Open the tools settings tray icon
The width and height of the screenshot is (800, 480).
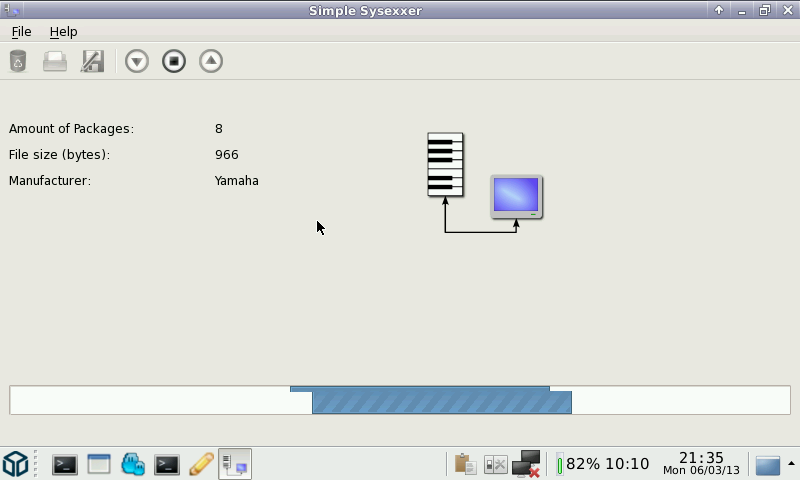coord(495,465)
